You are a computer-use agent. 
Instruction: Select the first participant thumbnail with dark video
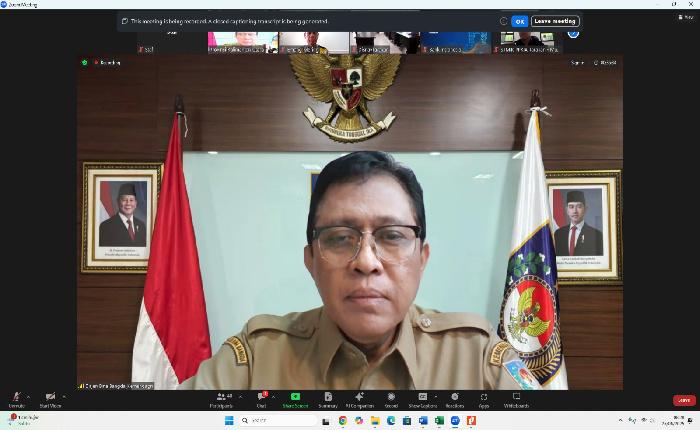coord(171,42)
